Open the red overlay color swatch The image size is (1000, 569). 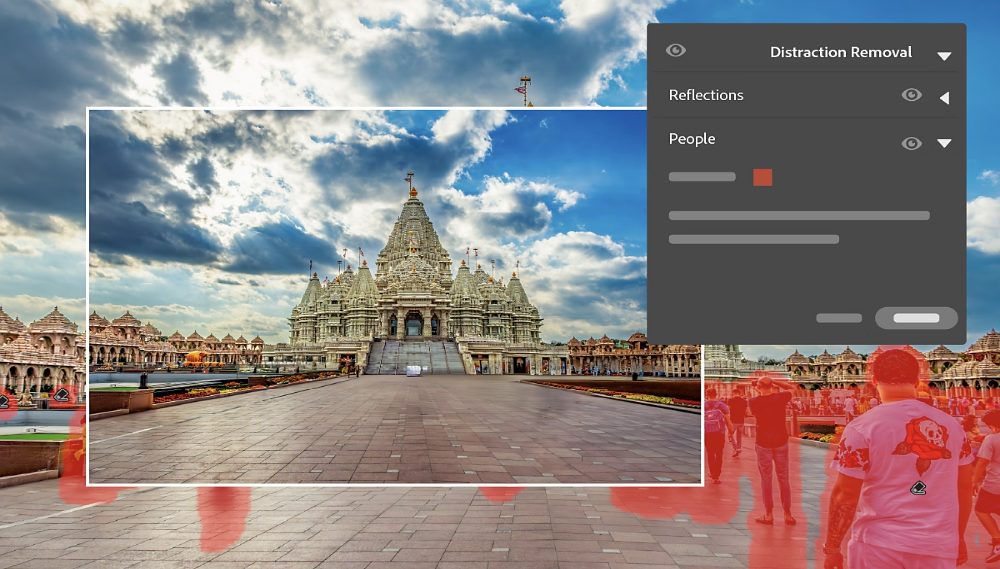point(762,177)
